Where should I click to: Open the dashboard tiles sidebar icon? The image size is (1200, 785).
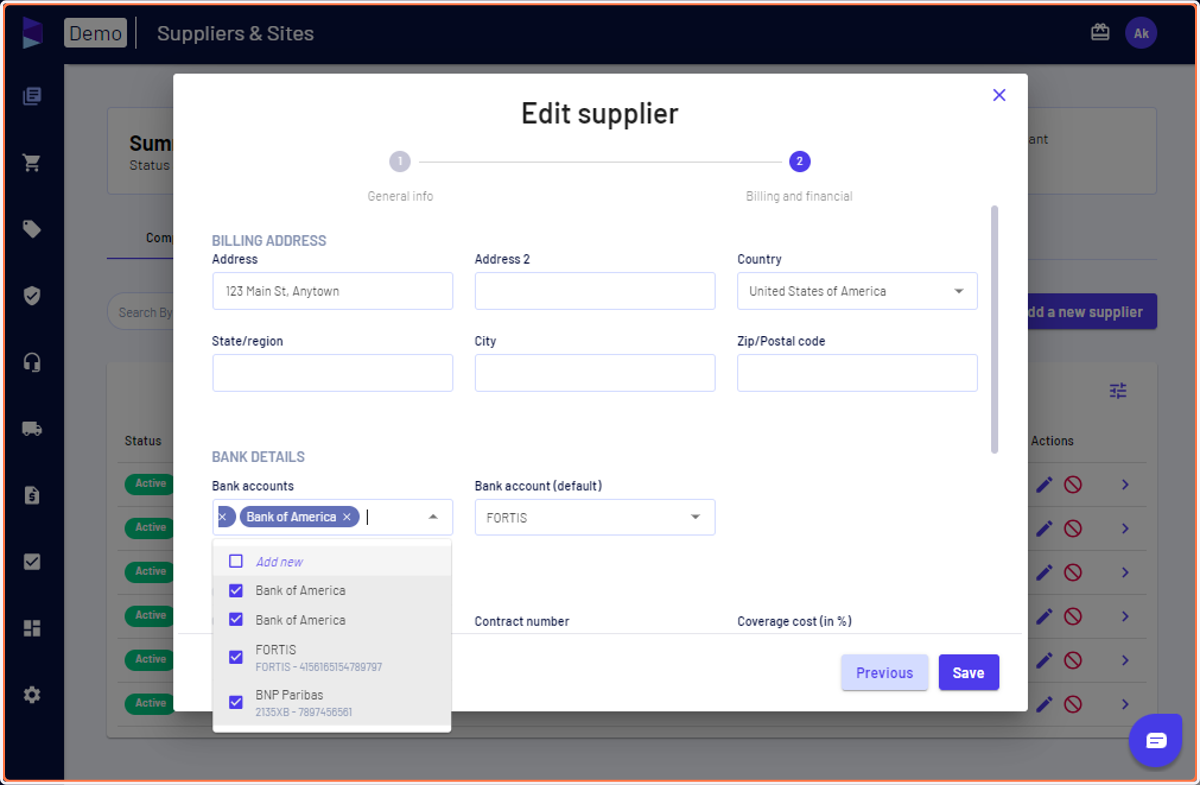pos(32,628)
